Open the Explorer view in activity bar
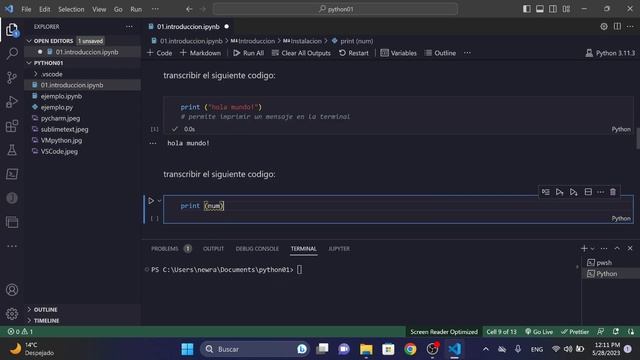This screenshot has width=640, height=360. click(12, 30)
